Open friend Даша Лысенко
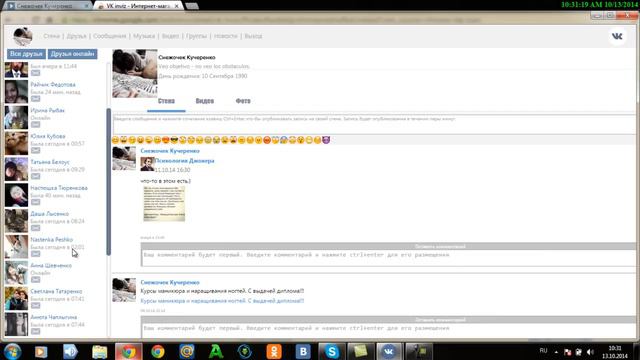This screenshot has width=640, height=360. point(49,214)
